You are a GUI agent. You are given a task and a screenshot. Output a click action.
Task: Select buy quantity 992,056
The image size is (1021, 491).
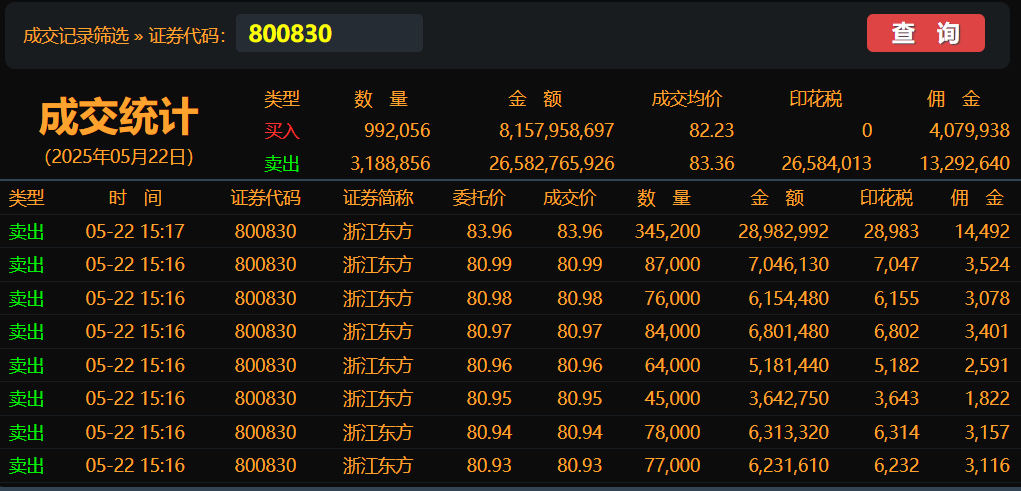tap(397, 131)
